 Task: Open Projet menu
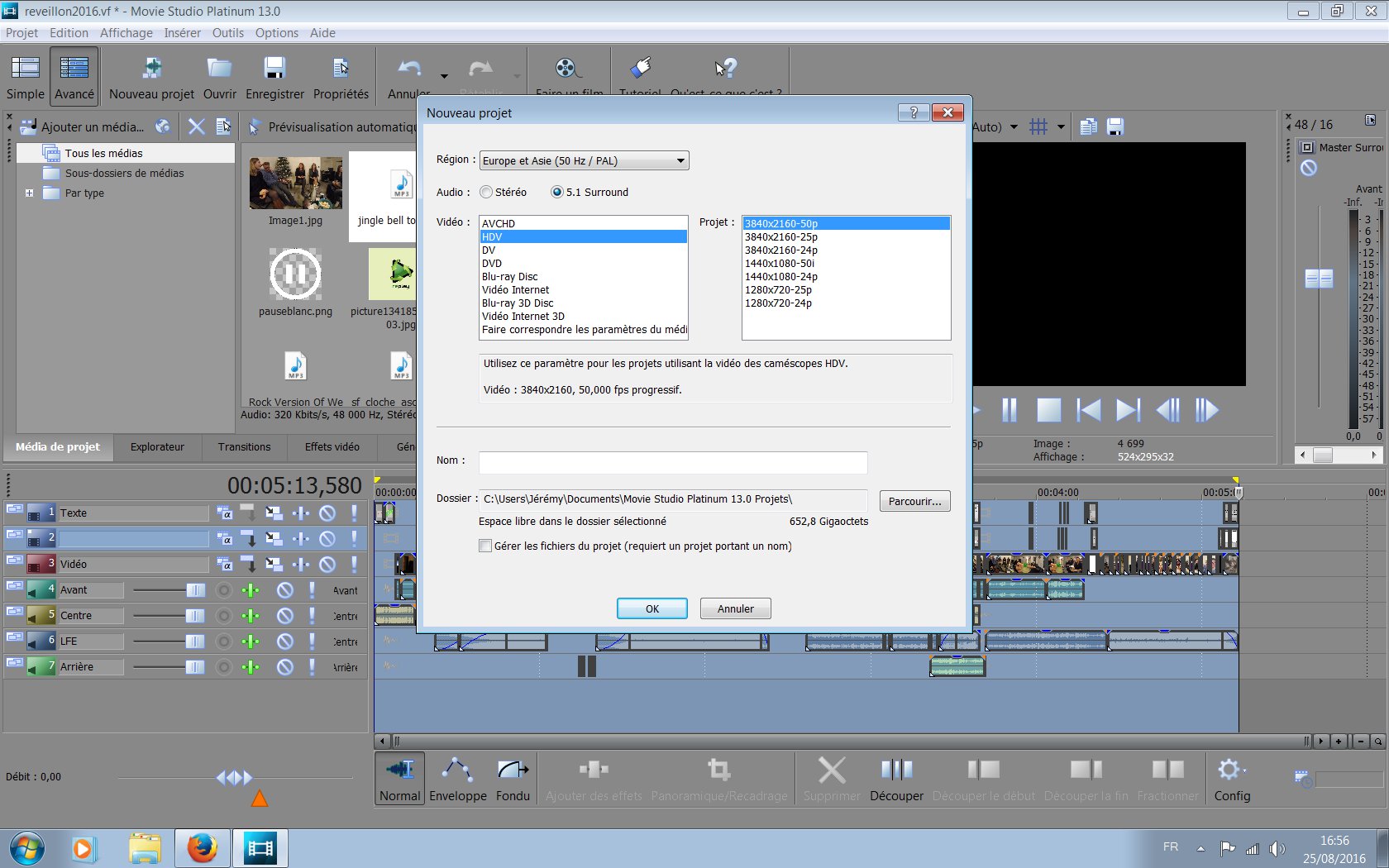[21, 33]
